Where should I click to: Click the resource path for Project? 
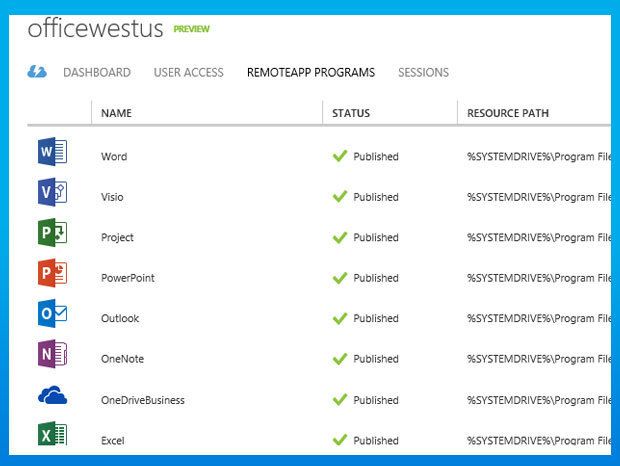[x=539, y=238]
